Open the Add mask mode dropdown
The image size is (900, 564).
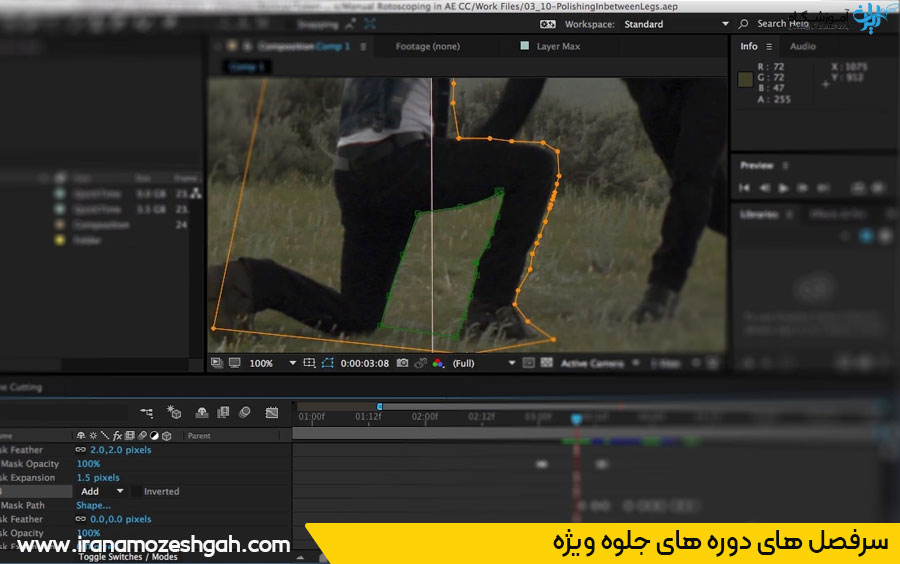pyautogui.click(x=102, y=491)
